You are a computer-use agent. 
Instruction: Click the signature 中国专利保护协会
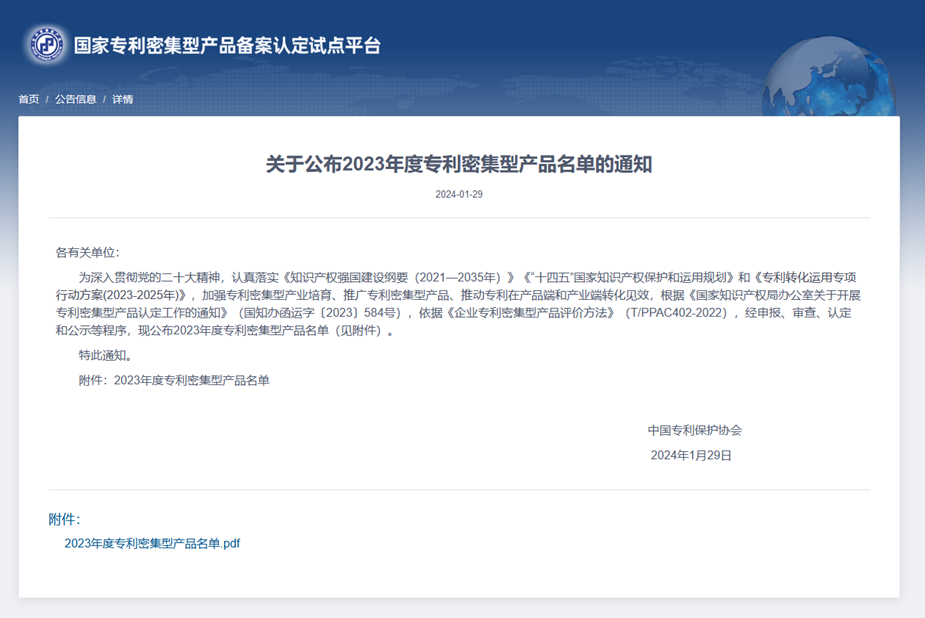(694, 430)
